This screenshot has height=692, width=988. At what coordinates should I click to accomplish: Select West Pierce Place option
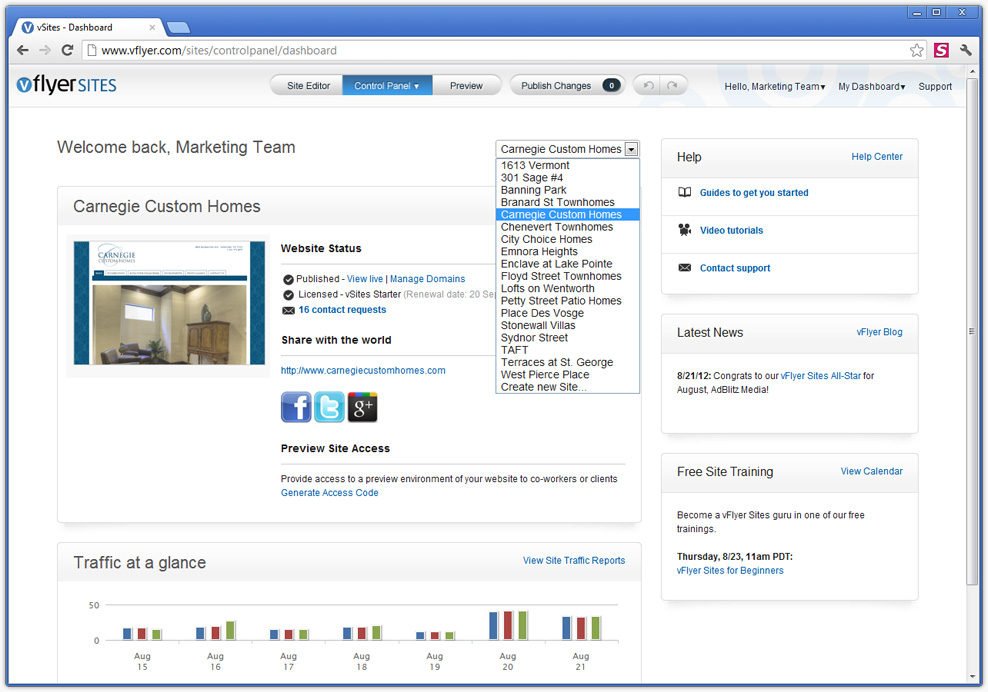pos(567,374)
